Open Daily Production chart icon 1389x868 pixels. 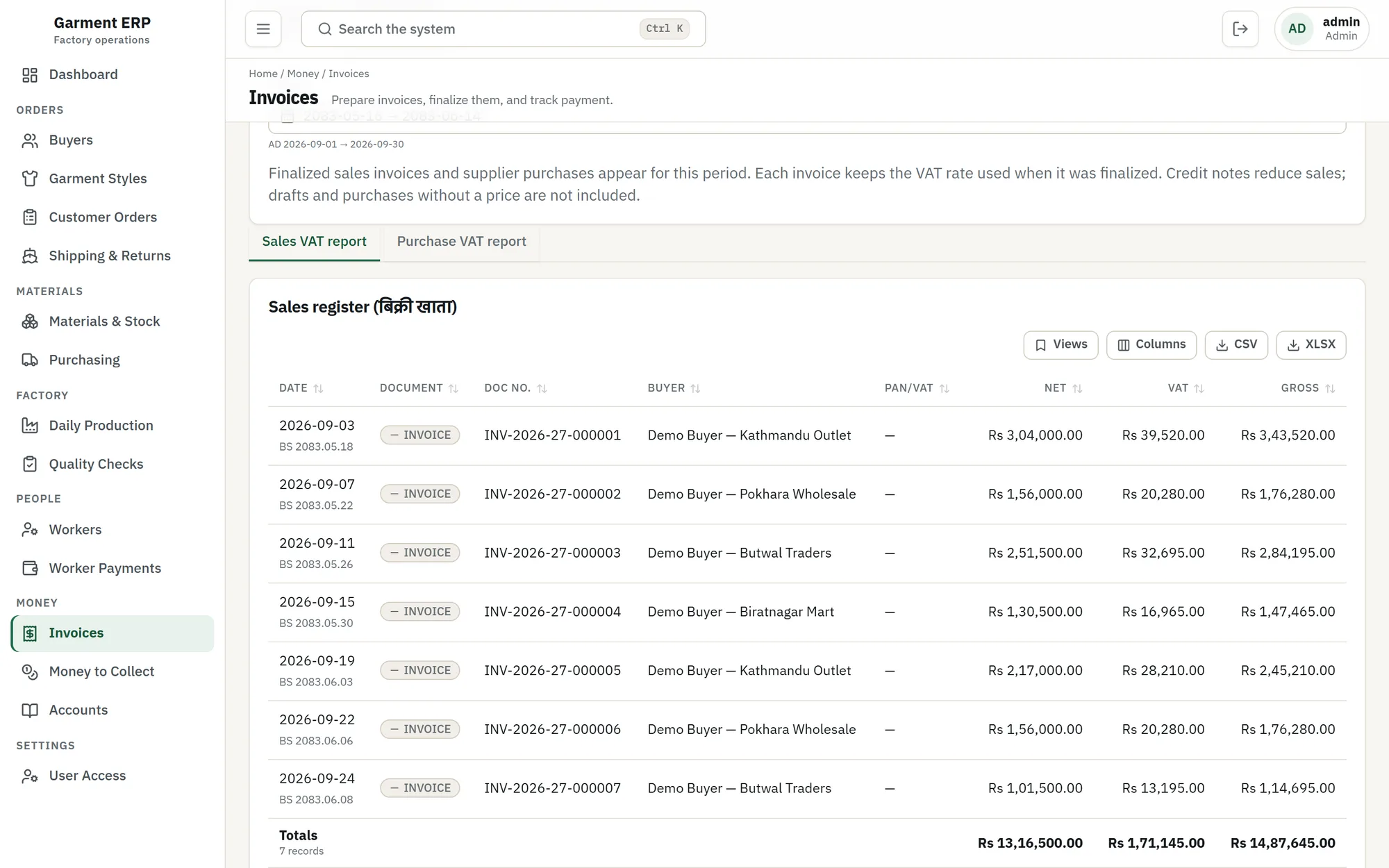(30, 426)
